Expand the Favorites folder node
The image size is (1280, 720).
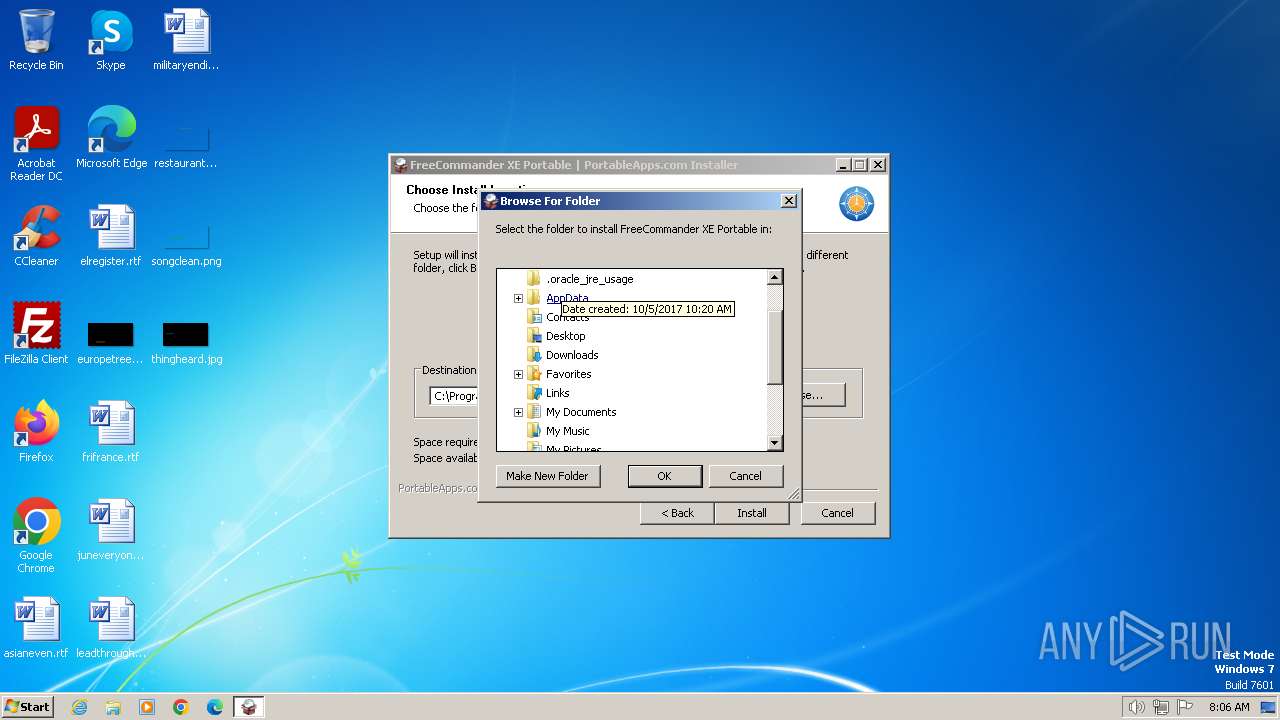518,374
